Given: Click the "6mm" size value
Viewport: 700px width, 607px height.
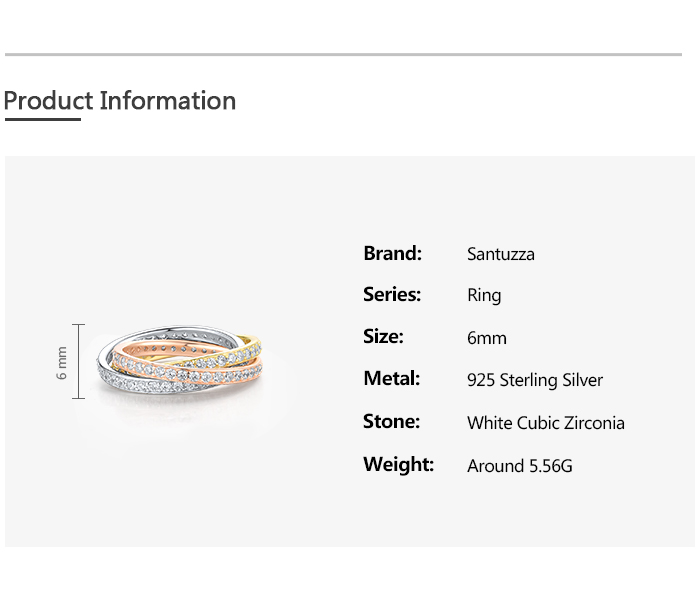Looking at the screenshot, I should pos(487,338).
